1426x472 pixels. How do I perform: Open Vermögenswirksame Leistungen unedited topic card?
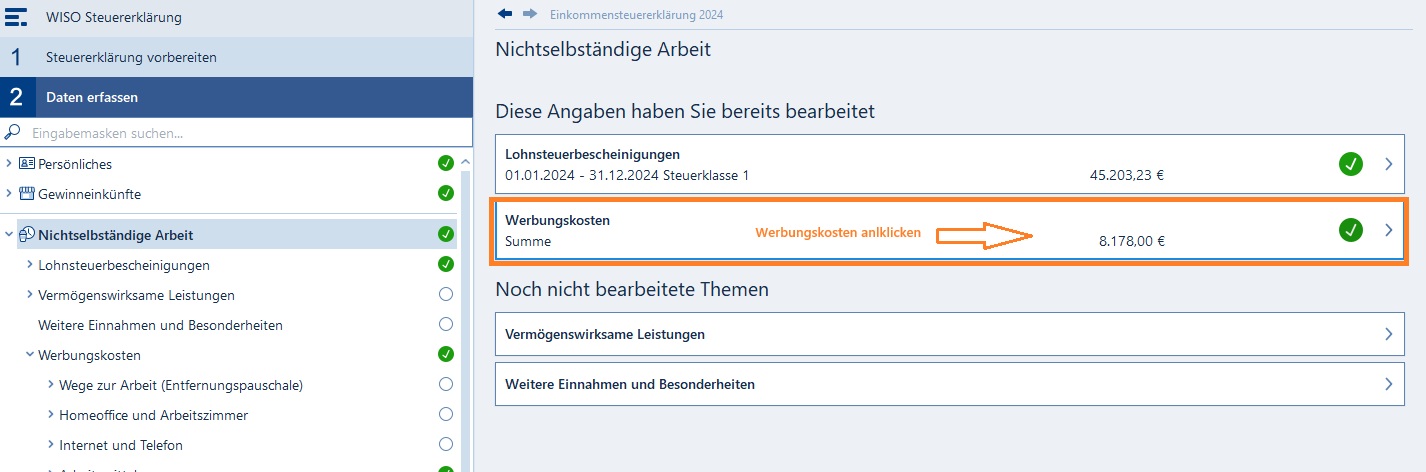tap(951, 334)
